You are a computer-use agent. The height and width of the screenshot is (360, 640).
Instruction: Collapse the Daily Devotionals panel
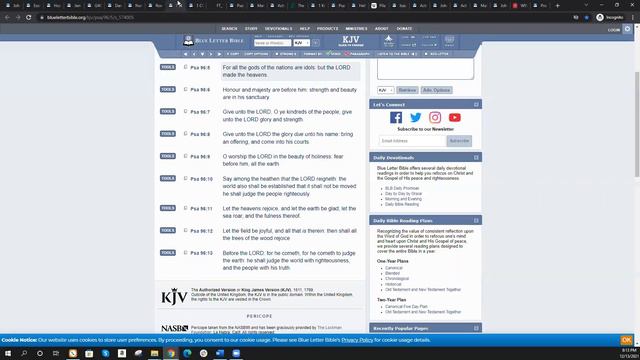click(476, 158)
